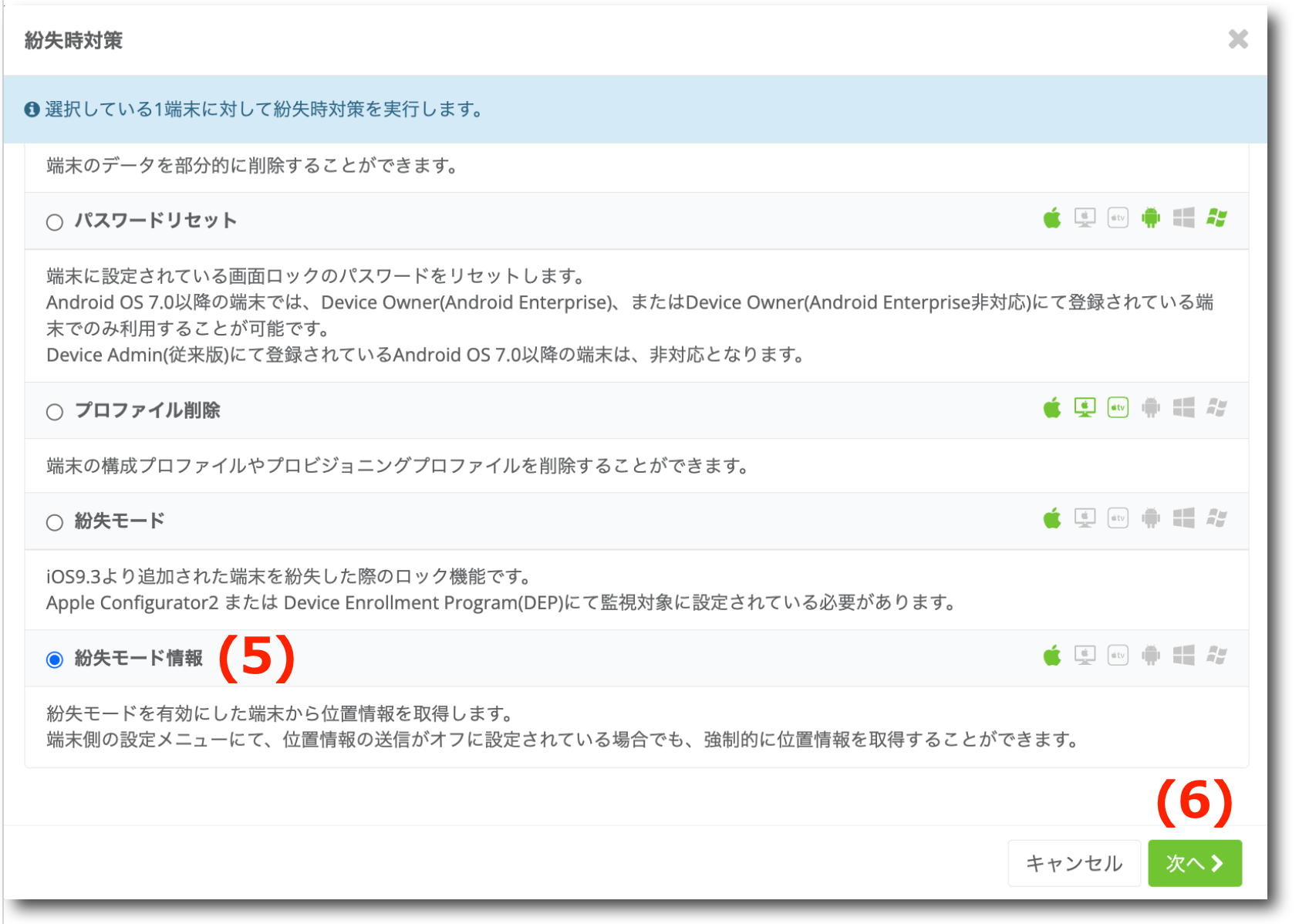Click the green 次へ button
Screen dimensions: 1299x924
[1194, 863]
